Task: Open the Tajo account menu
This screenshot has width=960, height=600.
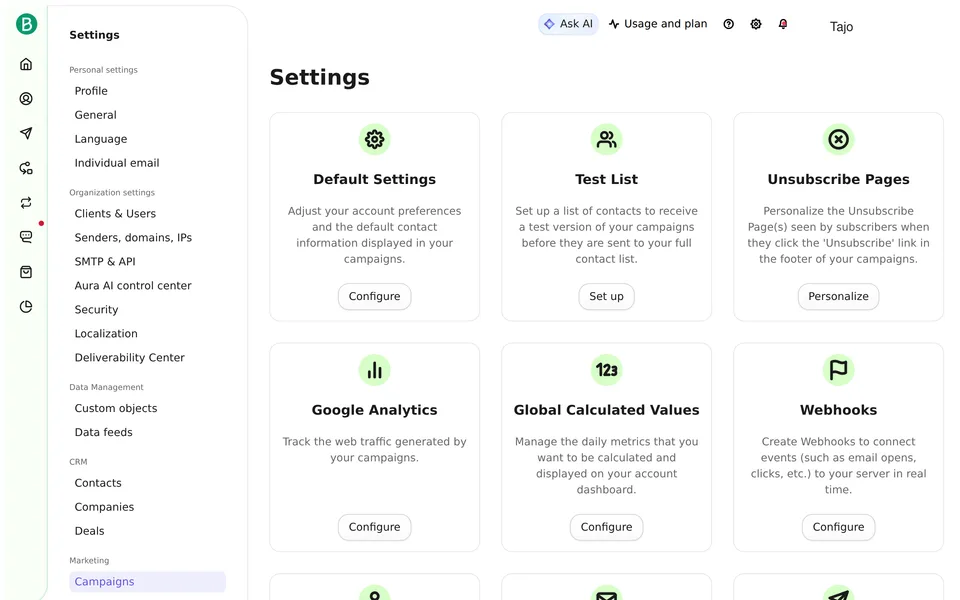Action: (841, 26)
